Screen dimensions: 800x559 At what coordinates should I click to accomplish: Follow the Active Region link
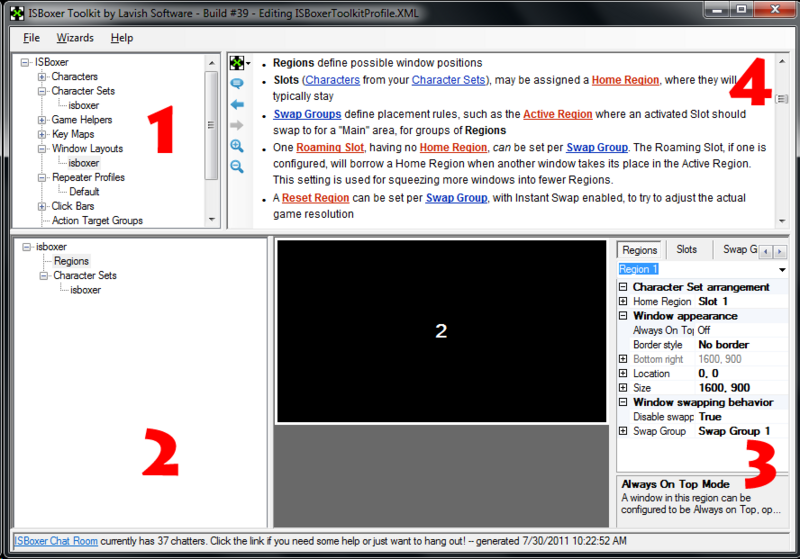(558, 114)
